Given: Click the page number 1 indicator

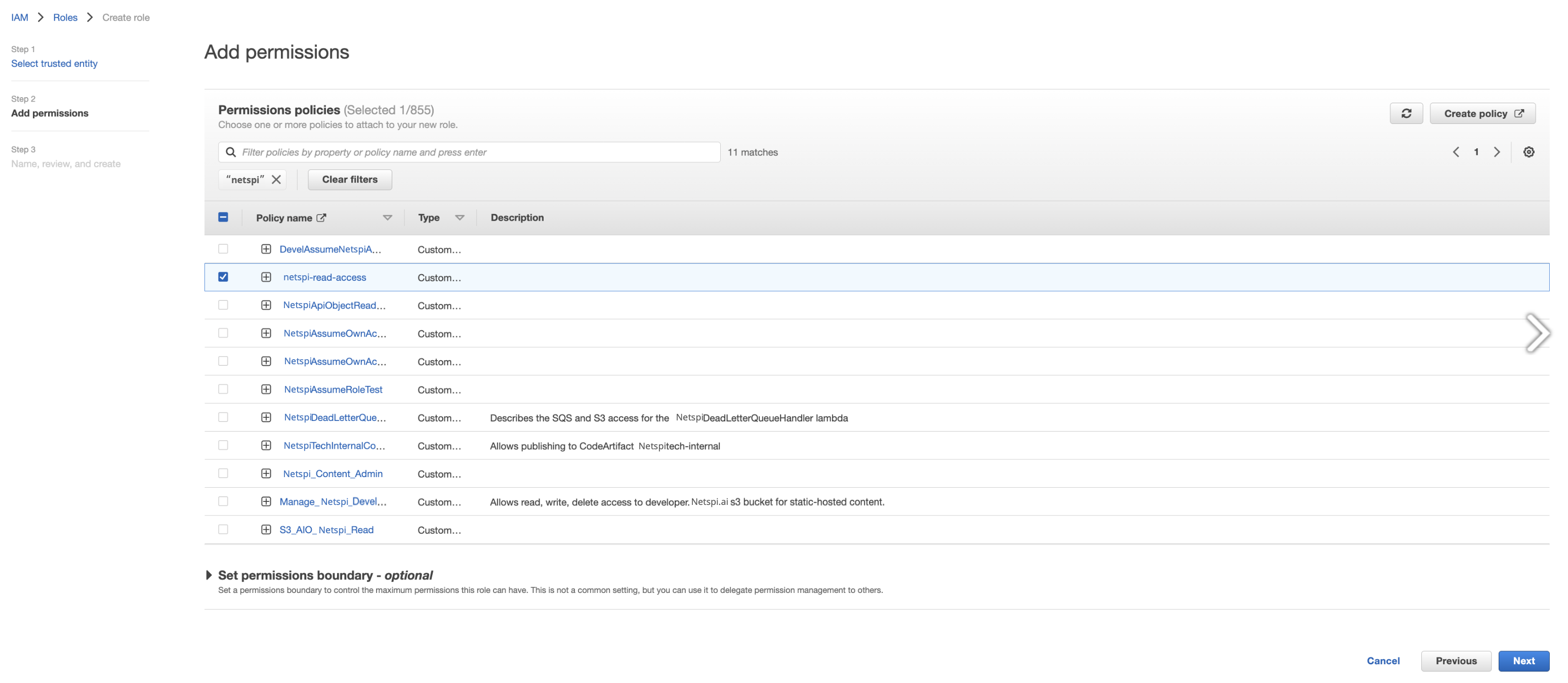Looking at the screenshot, I should click(1475, 152).
